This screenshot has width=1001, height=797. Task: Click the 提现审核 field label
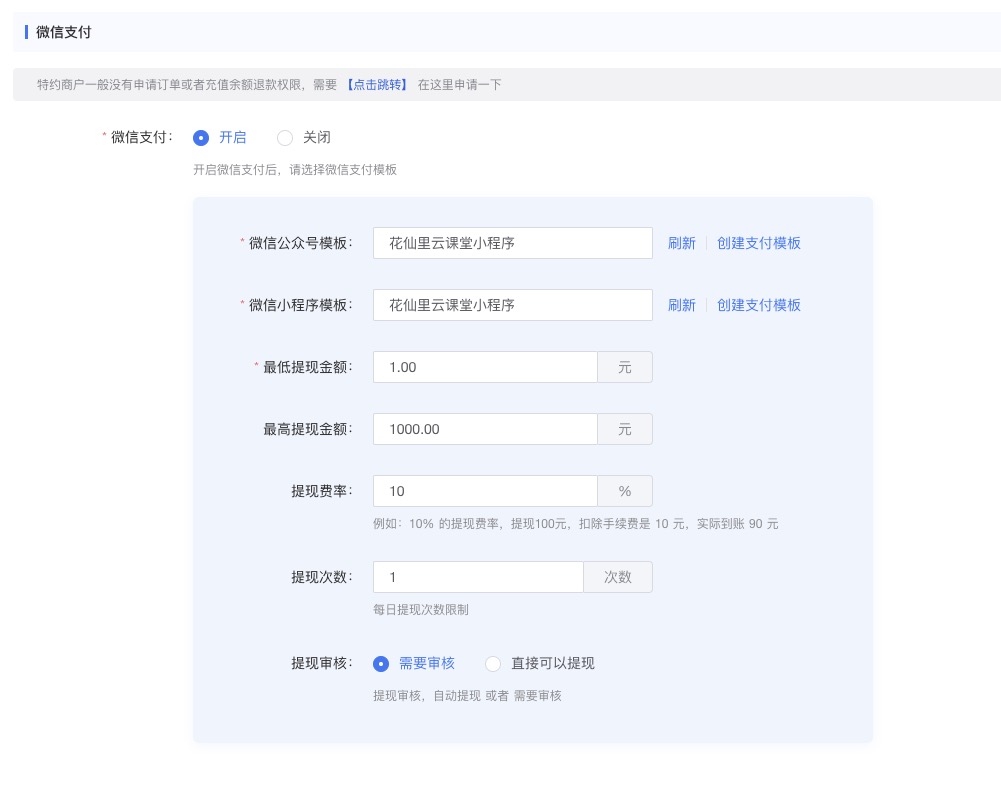point(321,664)
